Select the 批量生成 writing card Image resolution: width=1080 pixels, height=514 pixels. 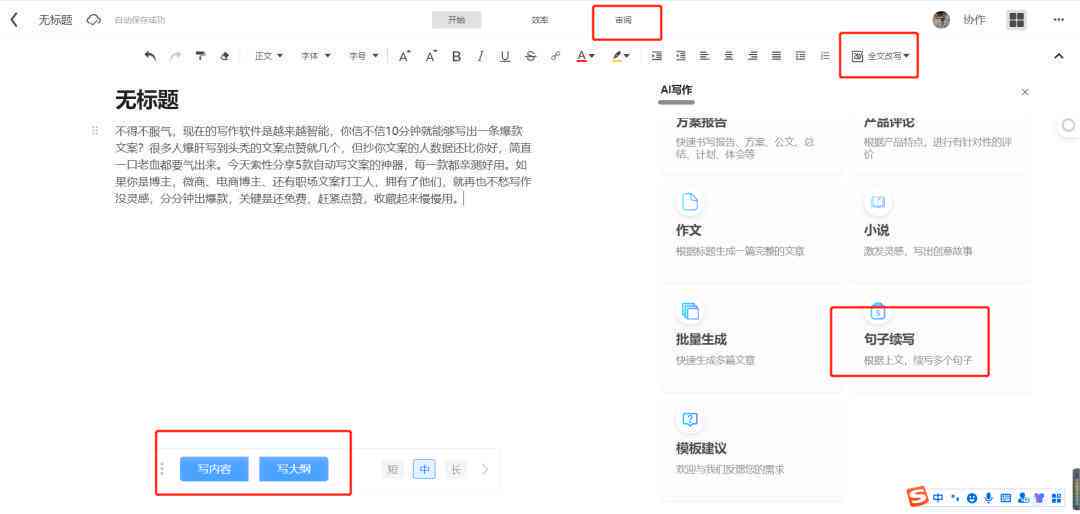(x=752, y=338)
